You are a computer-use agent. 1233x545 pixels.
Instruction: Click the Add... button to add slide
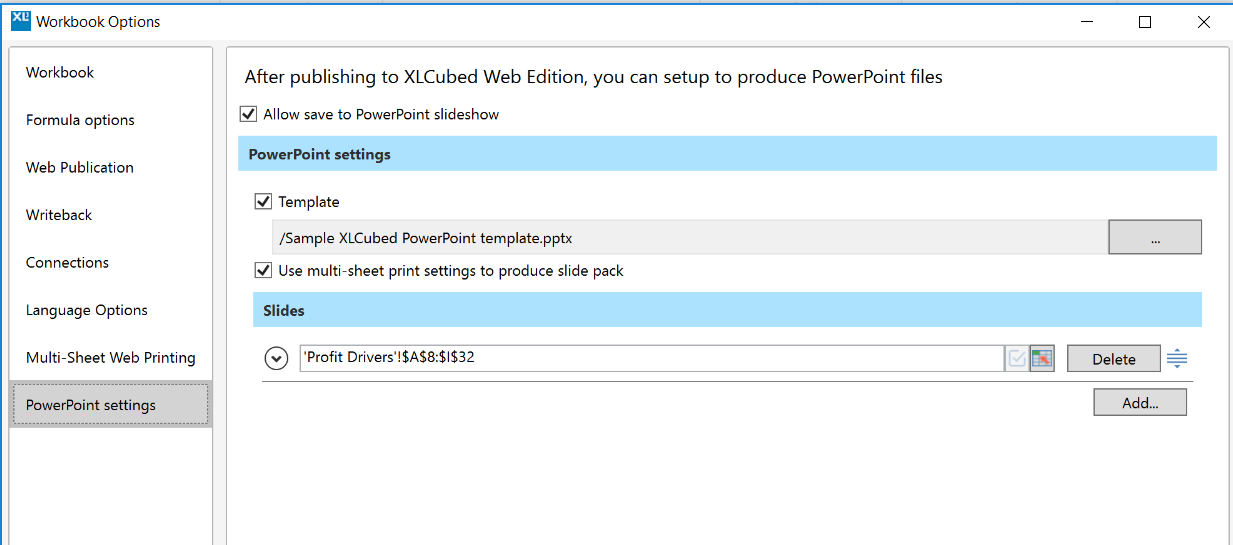(x=1139, y=403)
